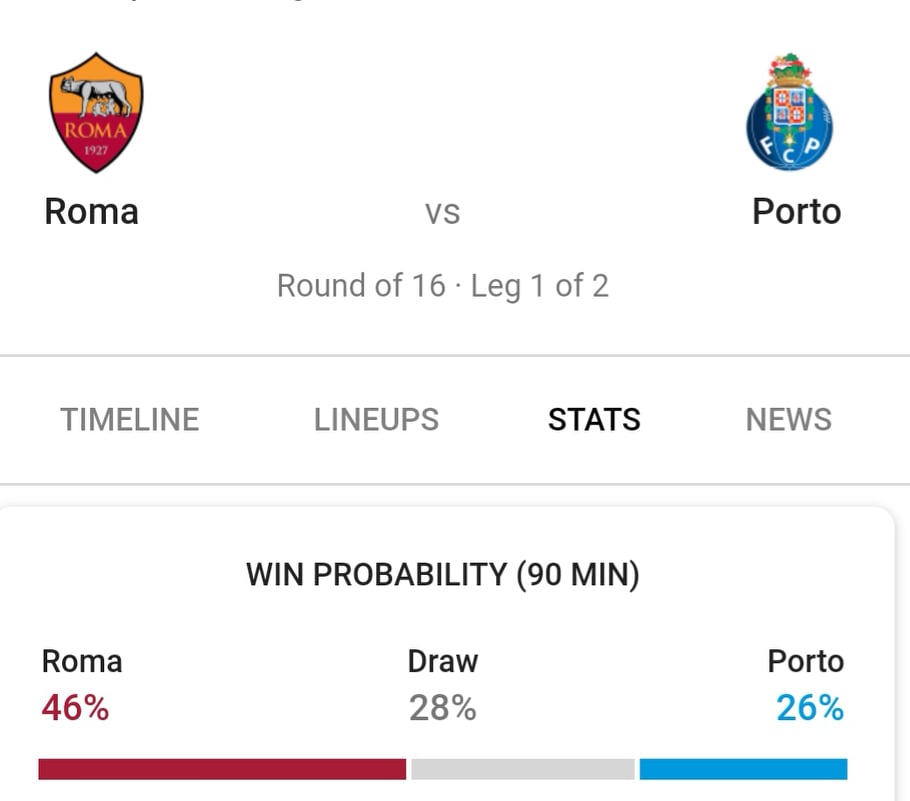Switch to the LINEUPS tab
The width and height of the screenshot is (910, 801).
[x=376, y=420]
